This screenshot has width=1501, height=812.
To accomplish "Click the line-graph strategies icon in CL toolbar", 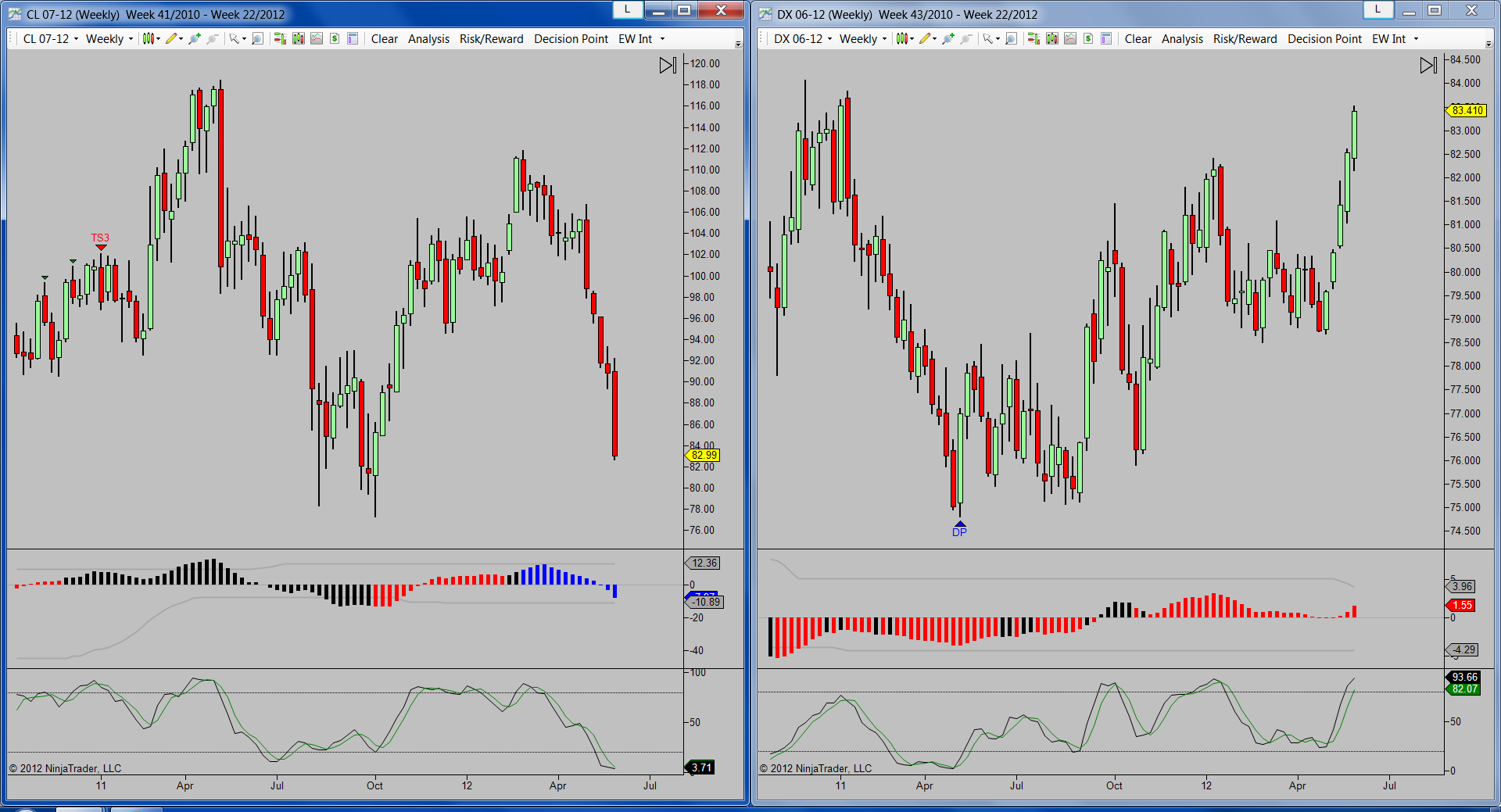I will (317, 38).
